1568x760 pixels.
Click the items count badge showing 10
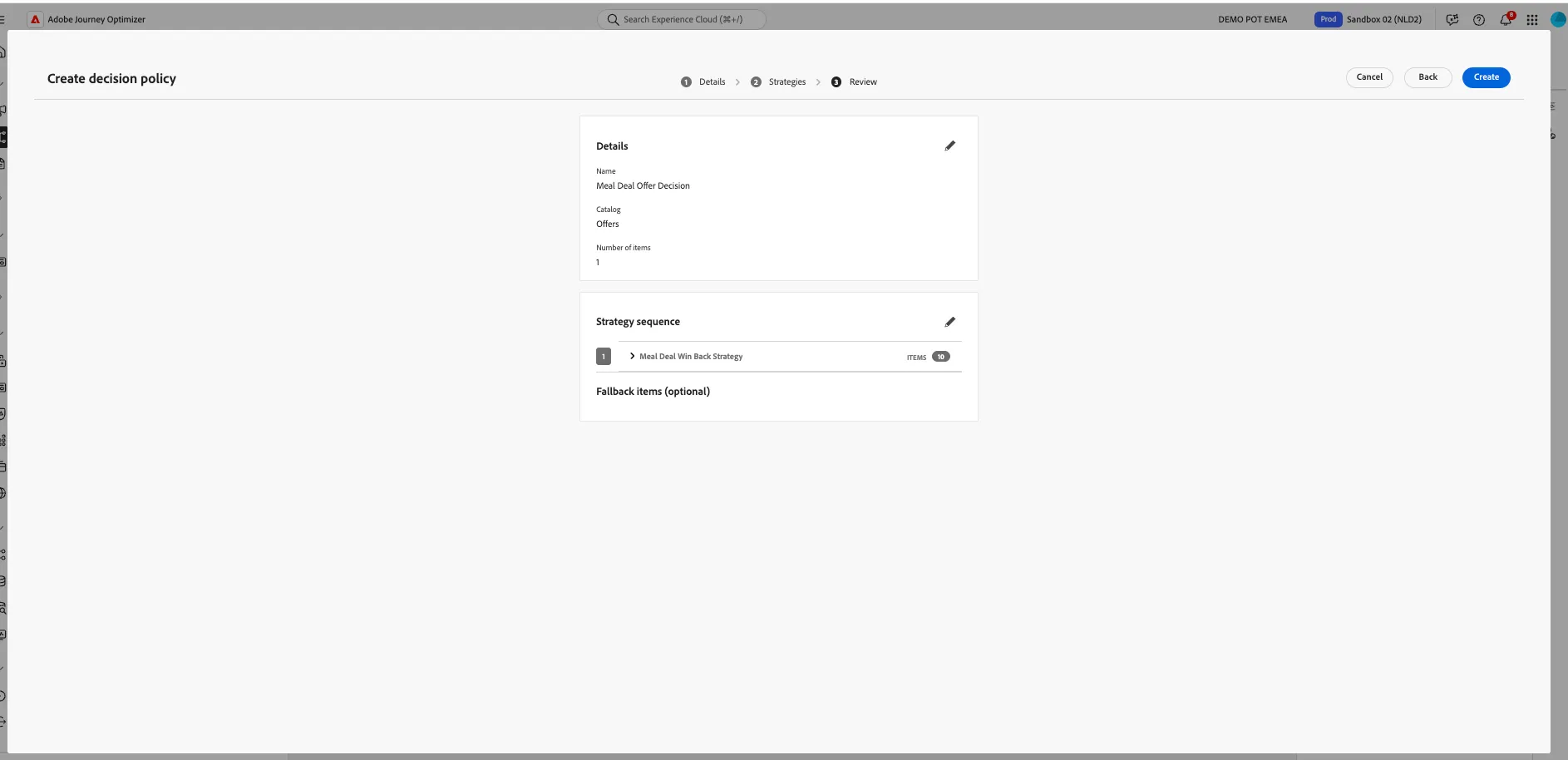pyautogui.click(x=940, y=357)
